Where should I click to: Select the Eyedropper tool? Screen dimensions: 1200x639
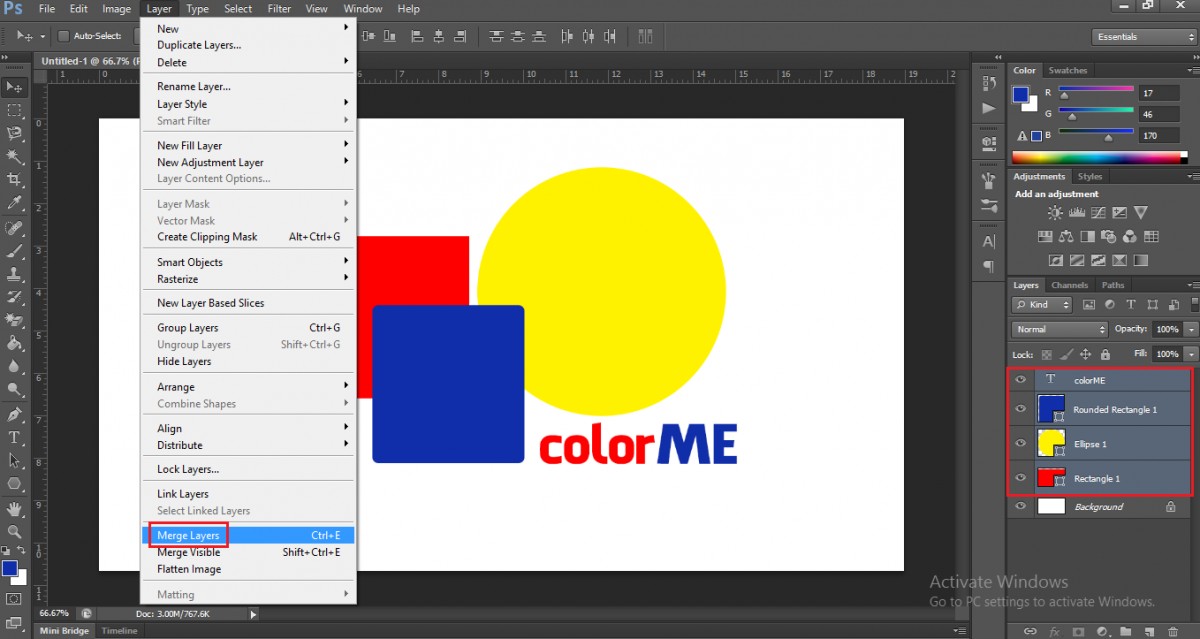point(14,203)
